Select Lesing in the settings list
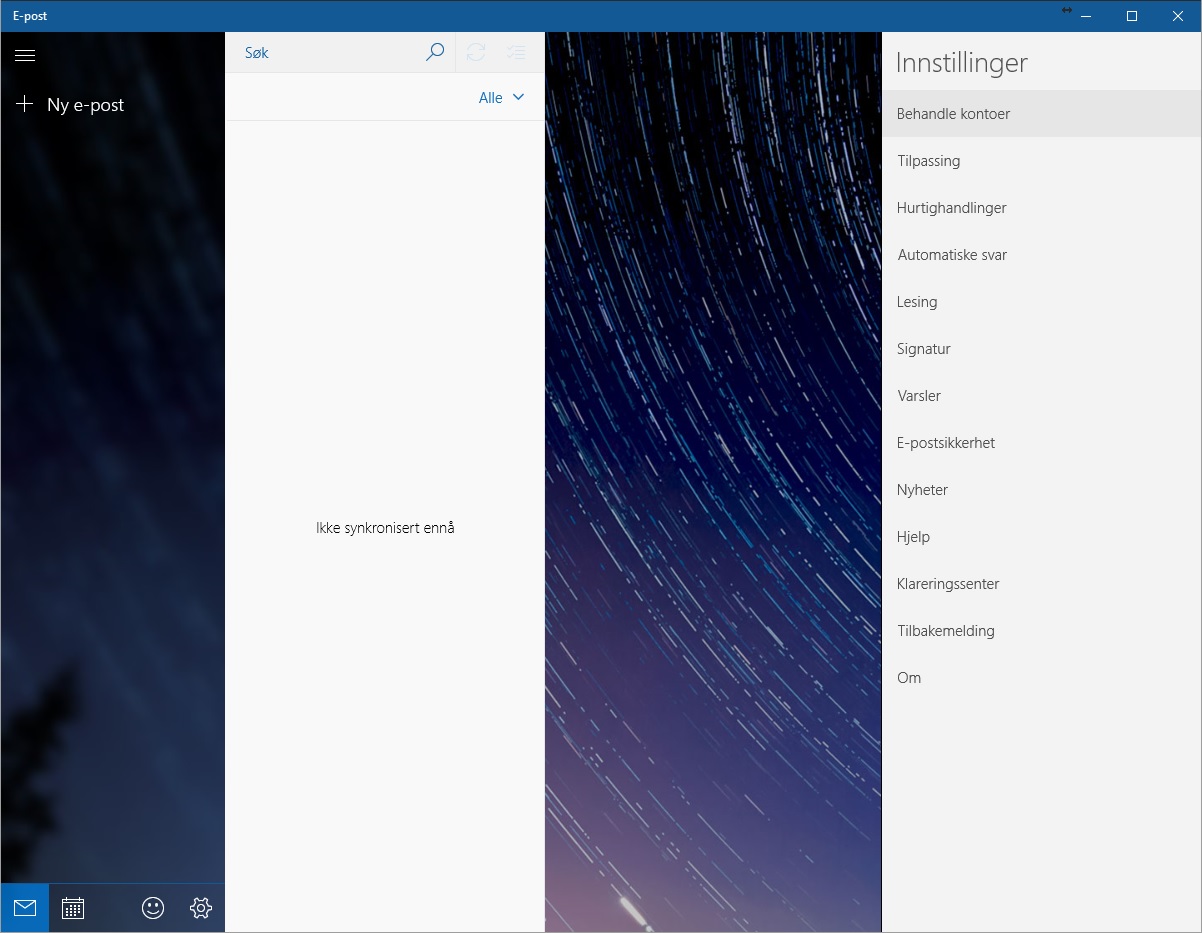Image resolution: width=1202 pixels, height=933 pixels. click(1041, 302)
